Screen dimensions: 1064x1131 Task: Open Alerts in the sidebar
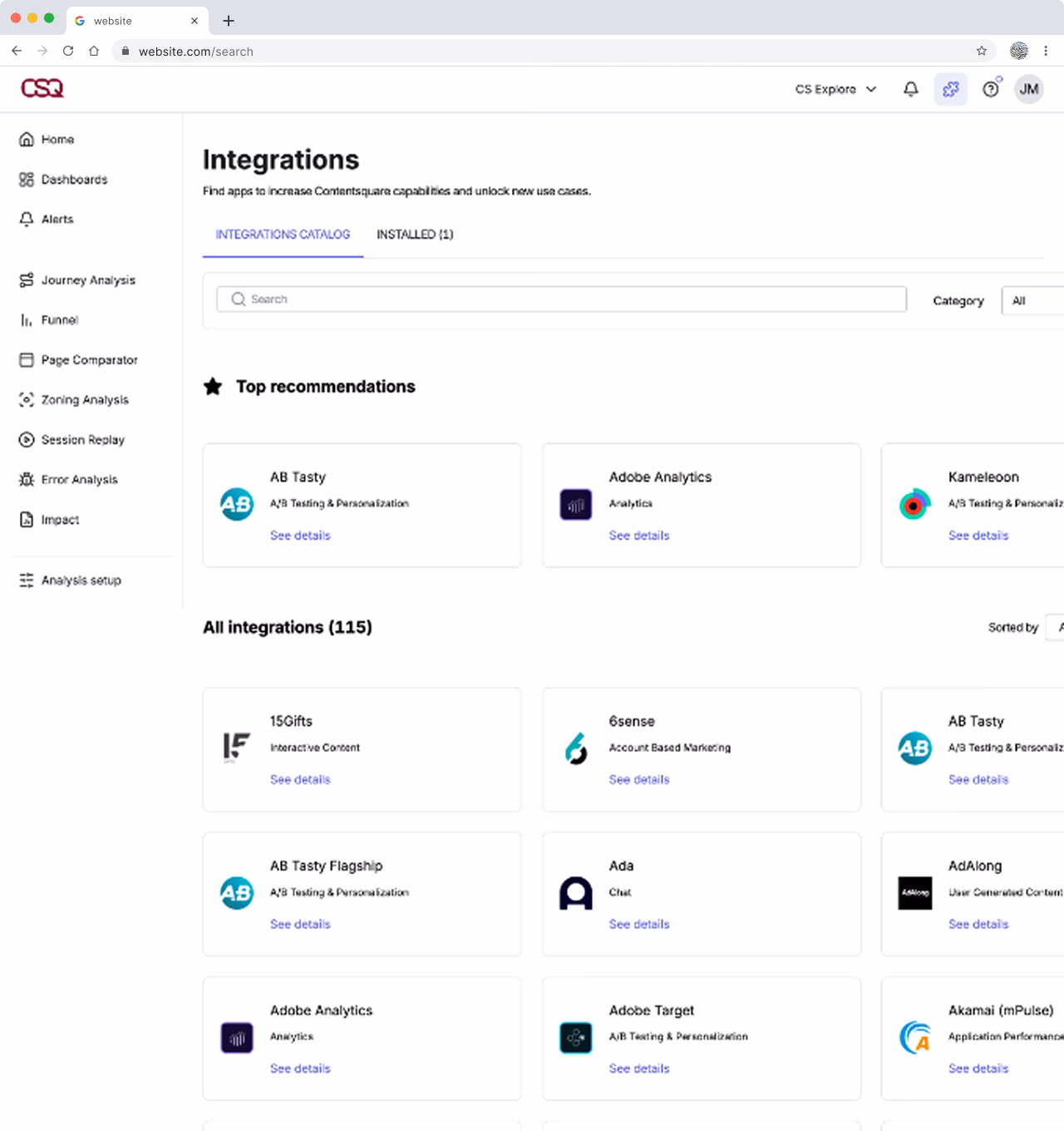[x=47, y=220]
